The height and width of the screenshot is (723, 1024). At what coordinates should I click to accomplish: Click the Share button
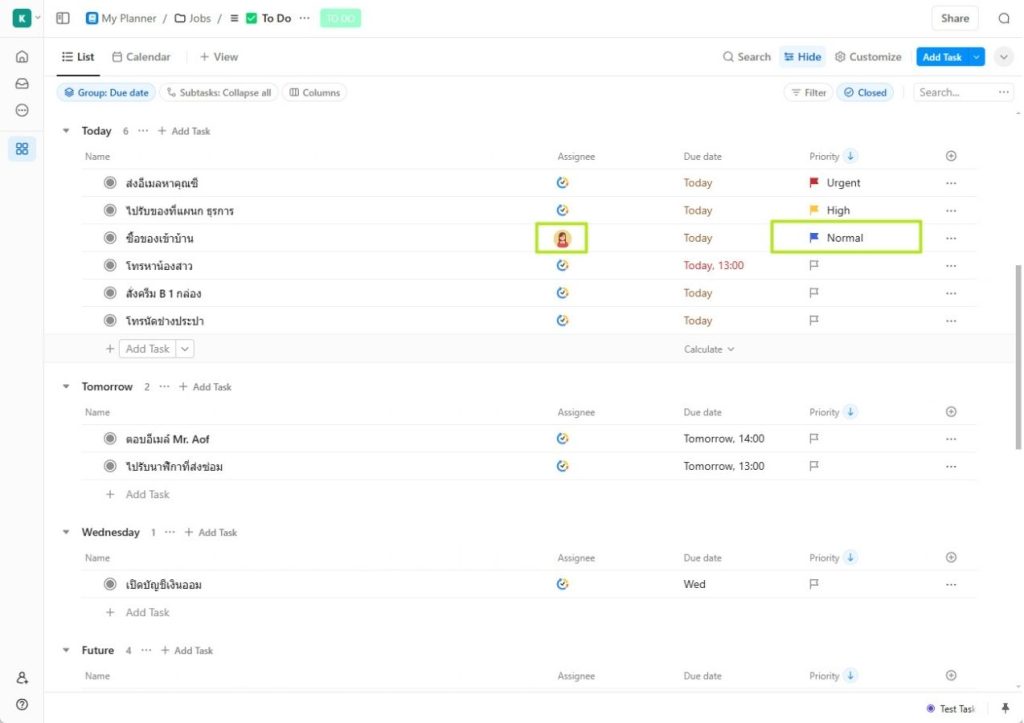955,18
